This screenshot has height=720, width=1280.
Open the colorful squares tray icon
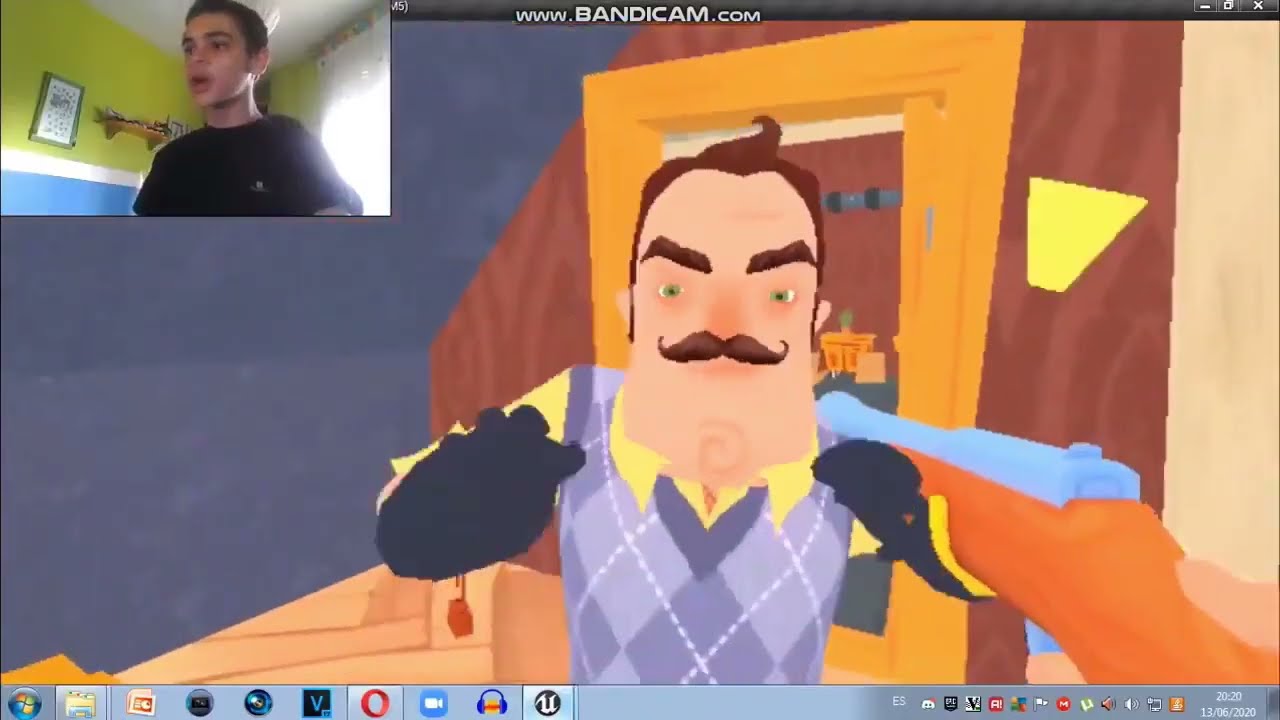[x=1019, y=704]
